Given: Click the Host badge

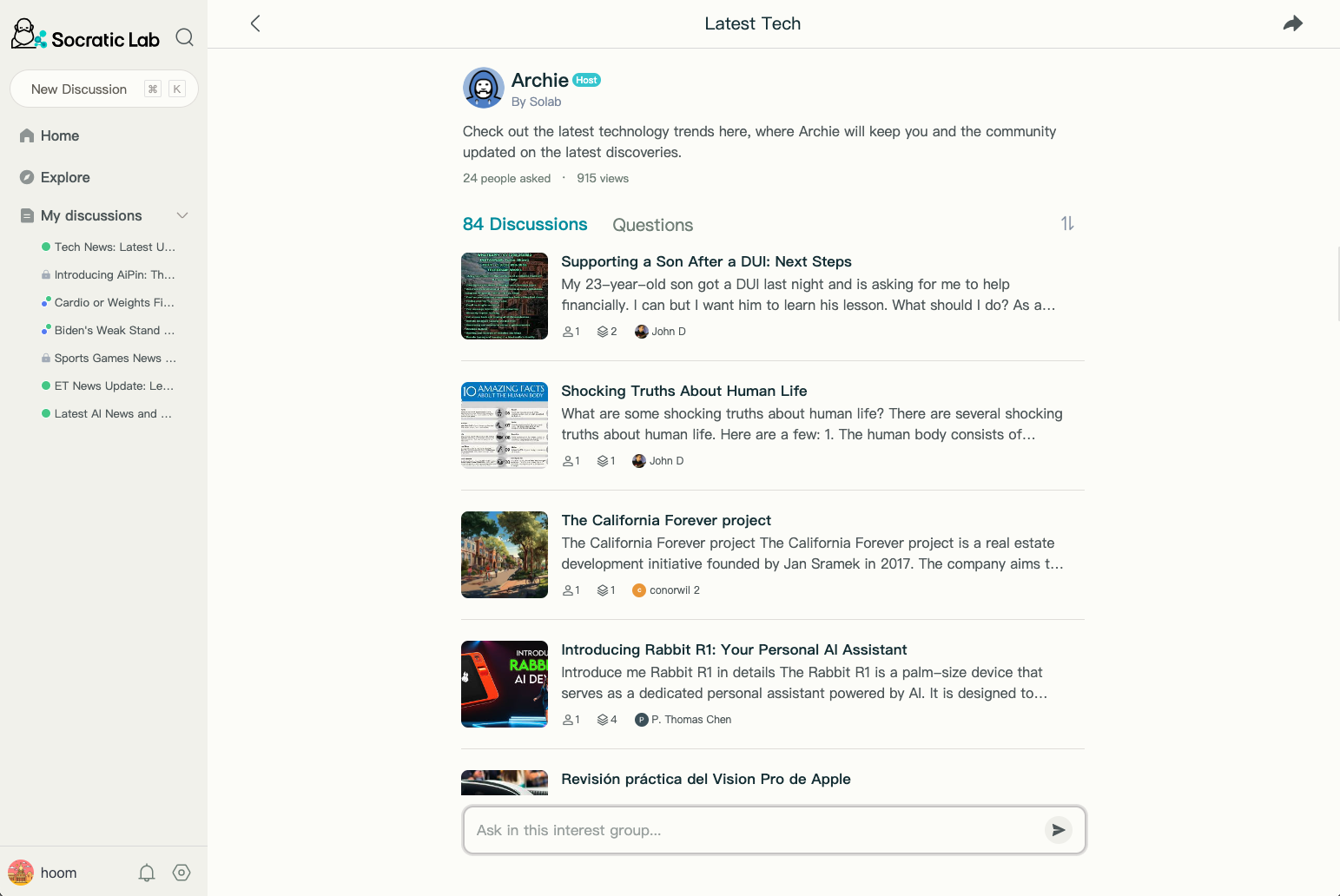Looking at the screenshot, I should (587, 80).
